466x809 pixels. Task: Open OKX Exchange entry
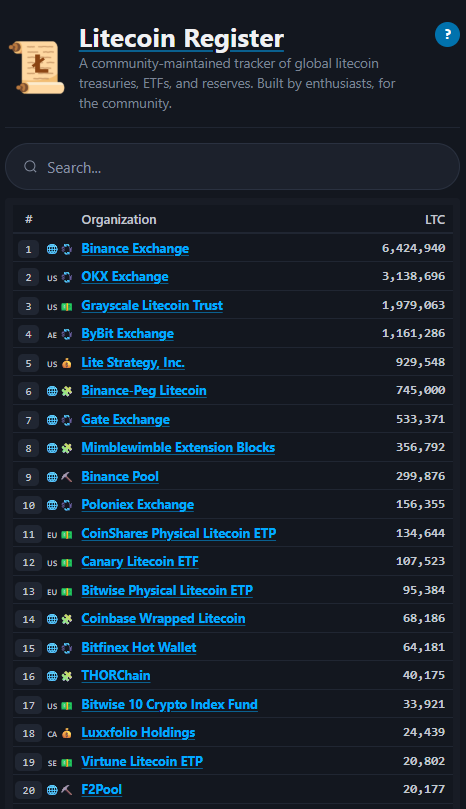pos(125,277)
